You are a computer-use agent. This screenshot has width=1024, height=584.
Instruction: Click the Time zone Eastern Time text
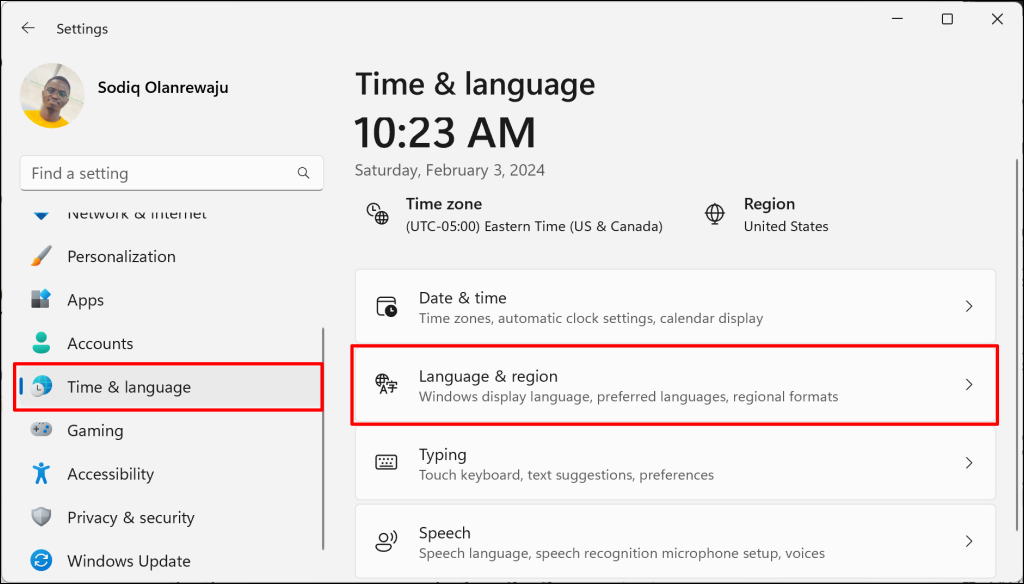pyautogui.click(x=534, y=226)
